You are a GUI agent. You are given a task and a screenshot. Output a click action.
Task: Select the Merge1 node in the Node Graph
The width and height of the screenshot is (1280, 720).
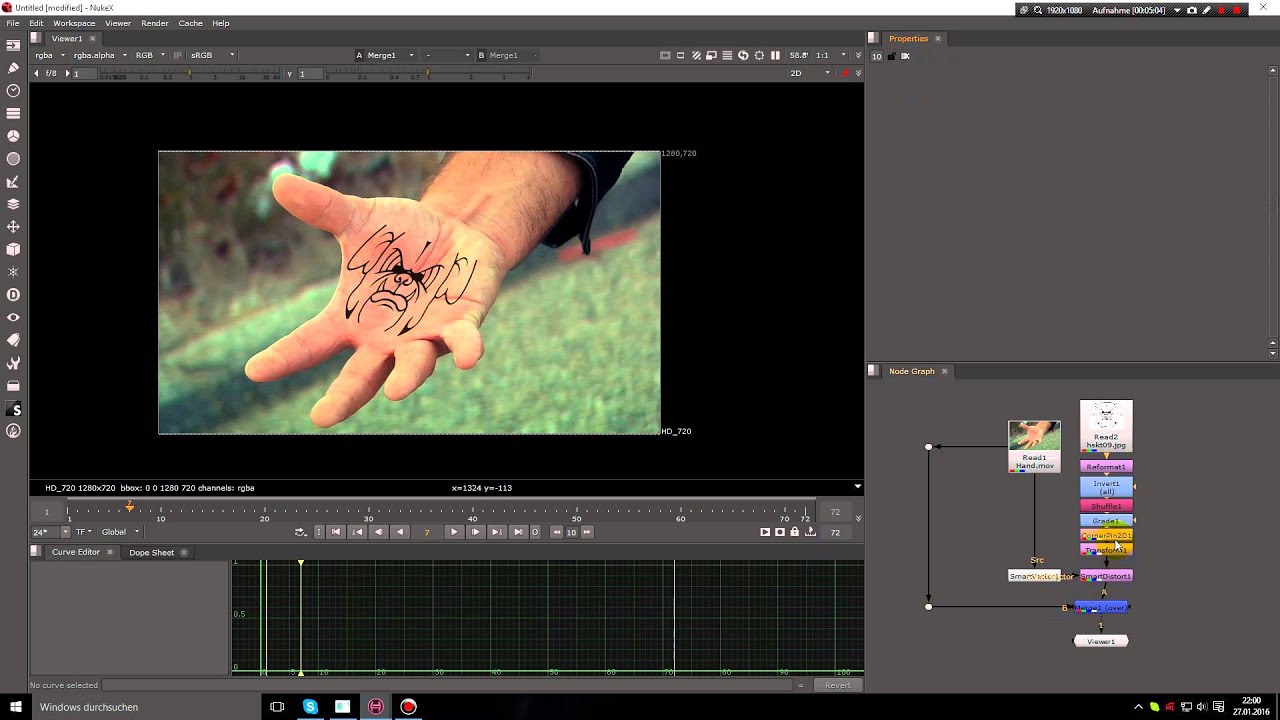click(x=1101, y=607)
